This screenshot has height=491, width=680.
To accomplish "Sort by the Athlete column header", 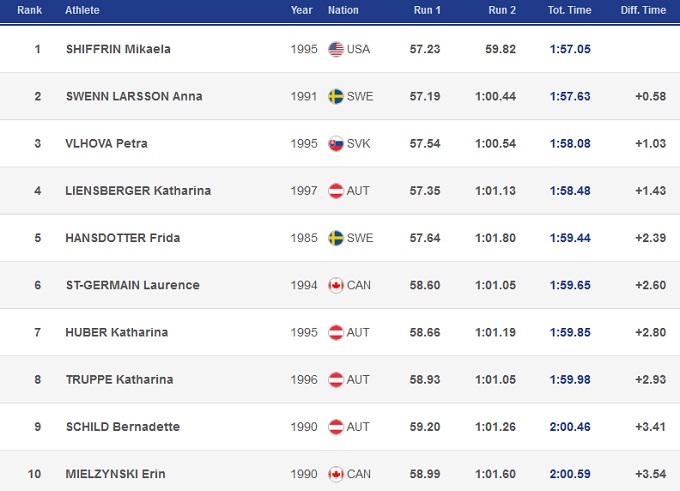I will point(82,10).
